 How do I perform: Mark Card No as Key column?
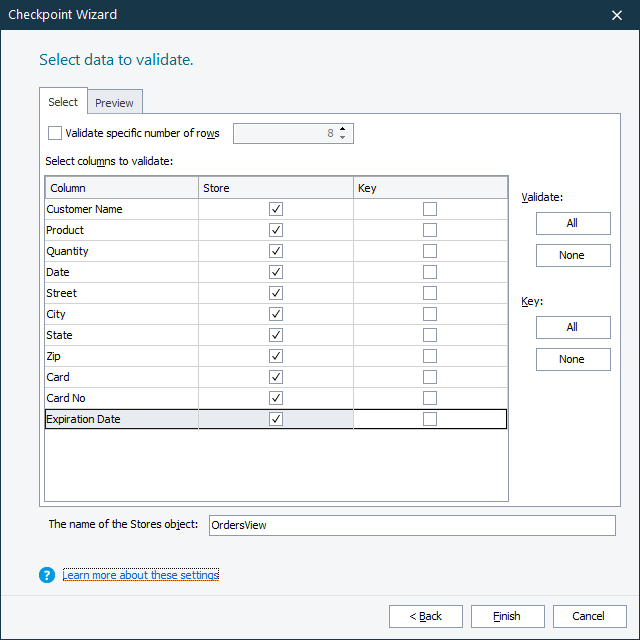[x=430, y=398]
